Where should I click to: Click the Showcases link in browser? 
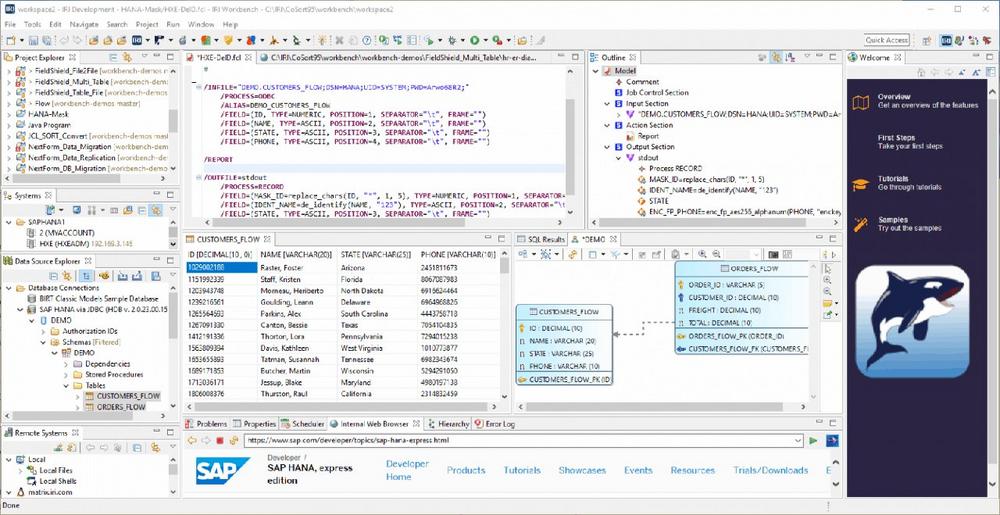[x=582, y=470]
